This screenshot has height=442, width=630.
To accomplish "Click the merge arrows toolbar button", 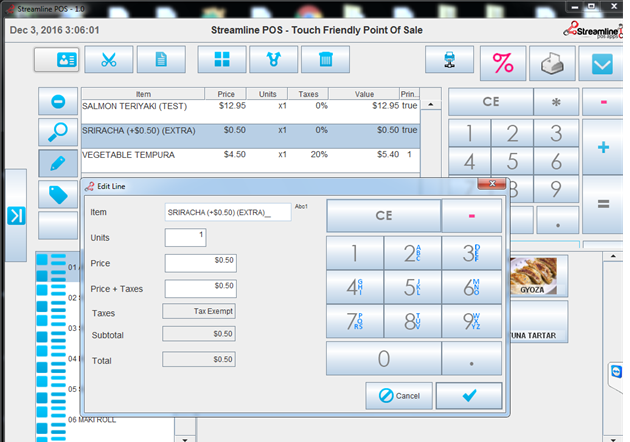I will pos(274,59).
